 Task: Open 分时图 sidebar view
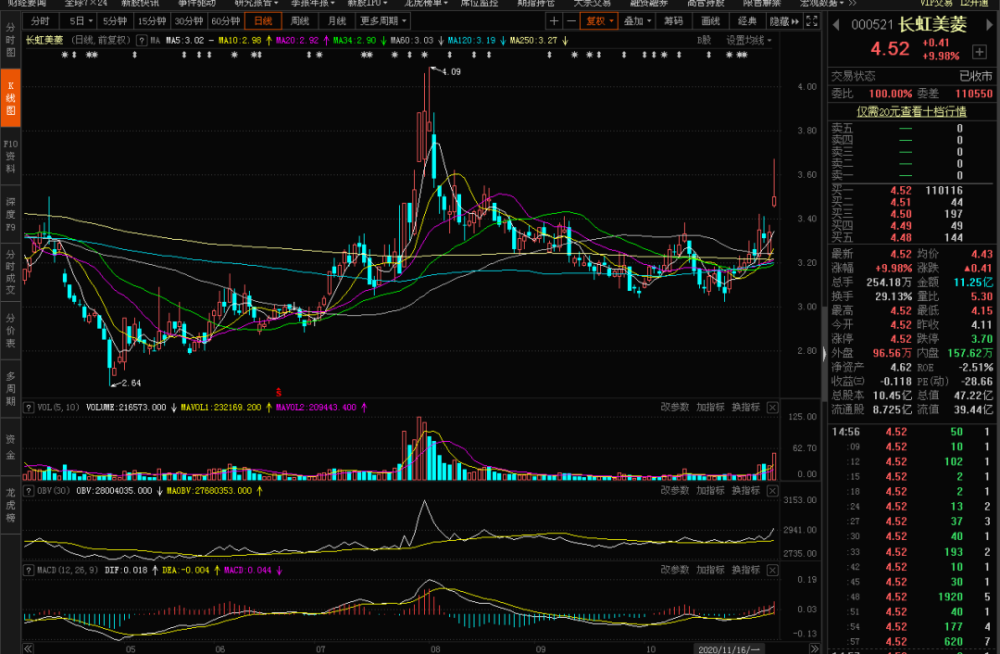click(10, 40)
